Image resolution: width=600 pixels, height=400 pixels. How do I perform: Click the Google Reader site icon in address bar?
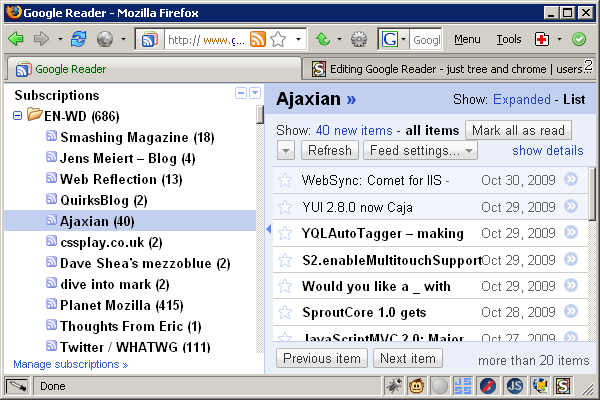pos(149,39)
